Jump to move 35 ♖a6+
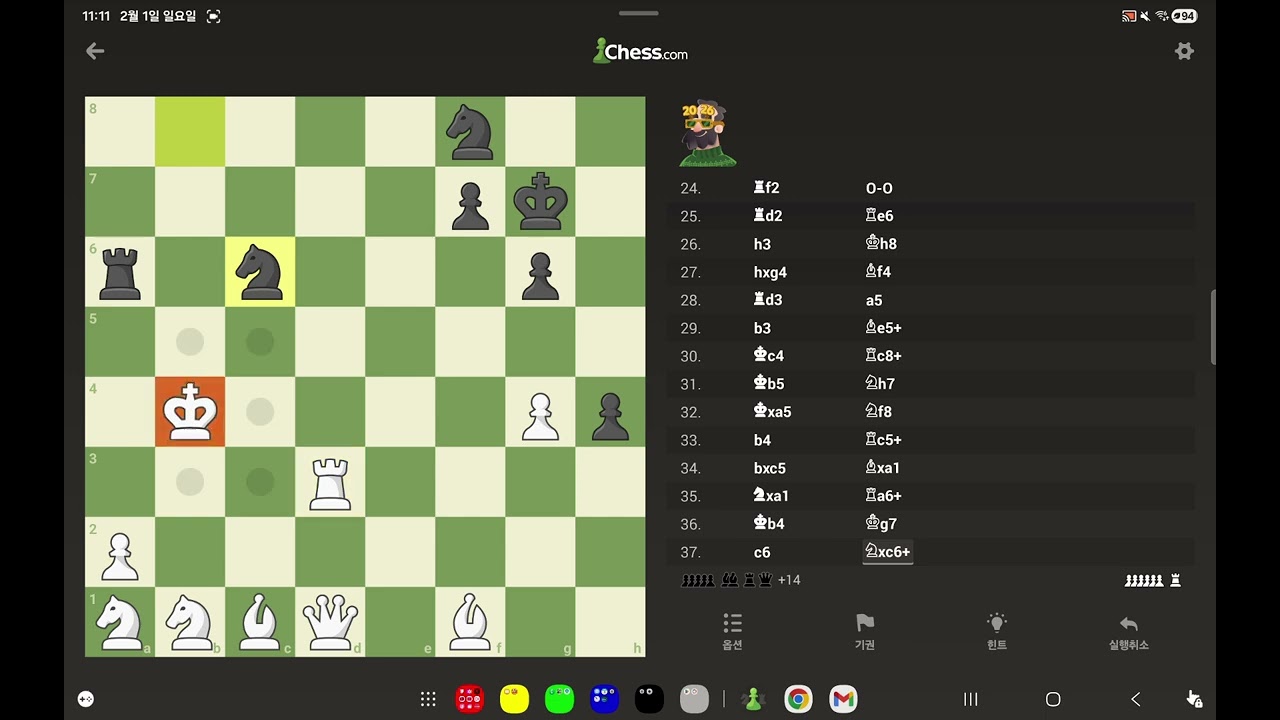The height and width of the screenshot is (720, 1280). click(x=884, y=496)
